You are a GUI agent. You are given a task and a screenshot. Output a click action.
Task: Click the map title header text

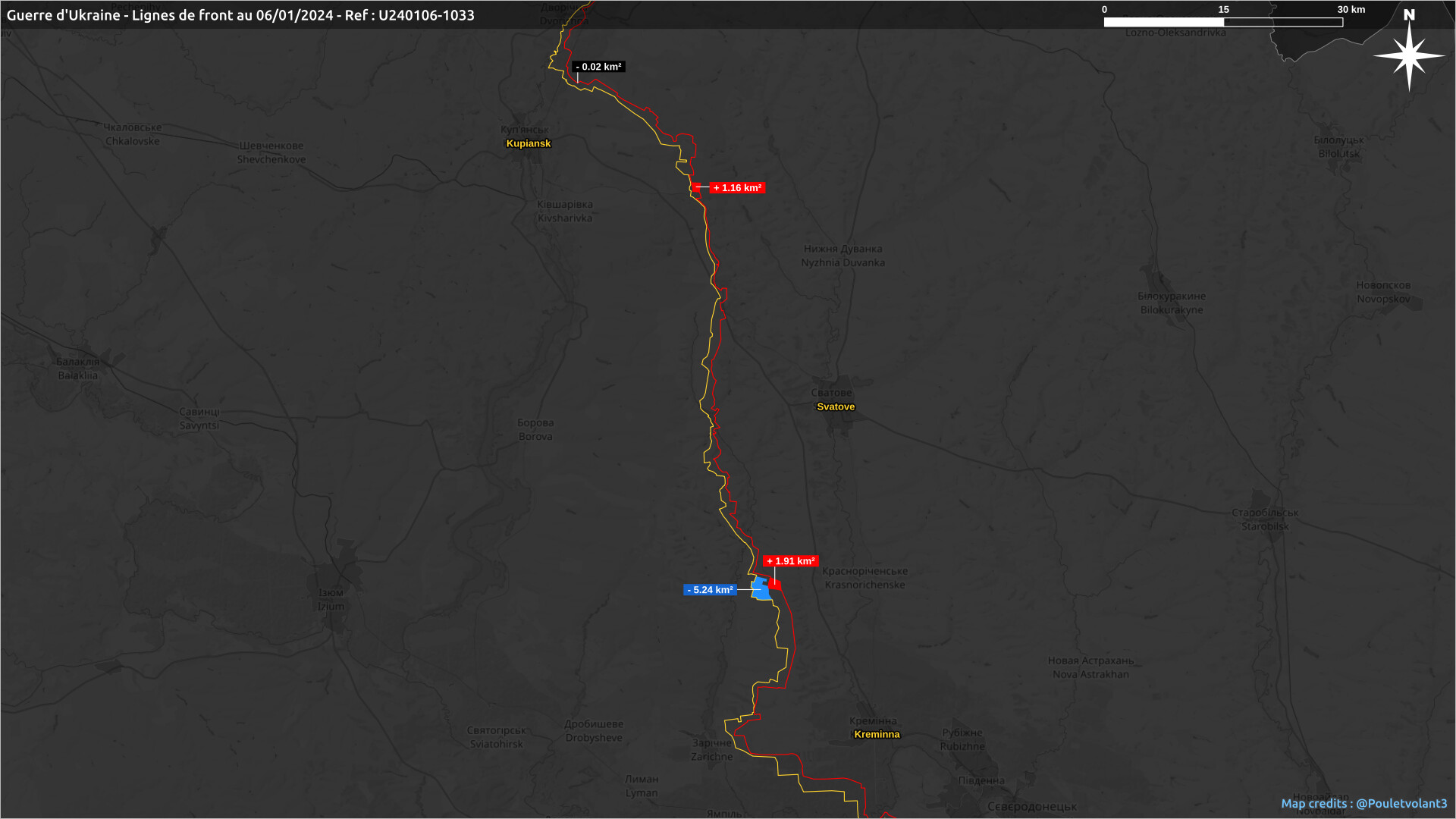pos(240,15)
